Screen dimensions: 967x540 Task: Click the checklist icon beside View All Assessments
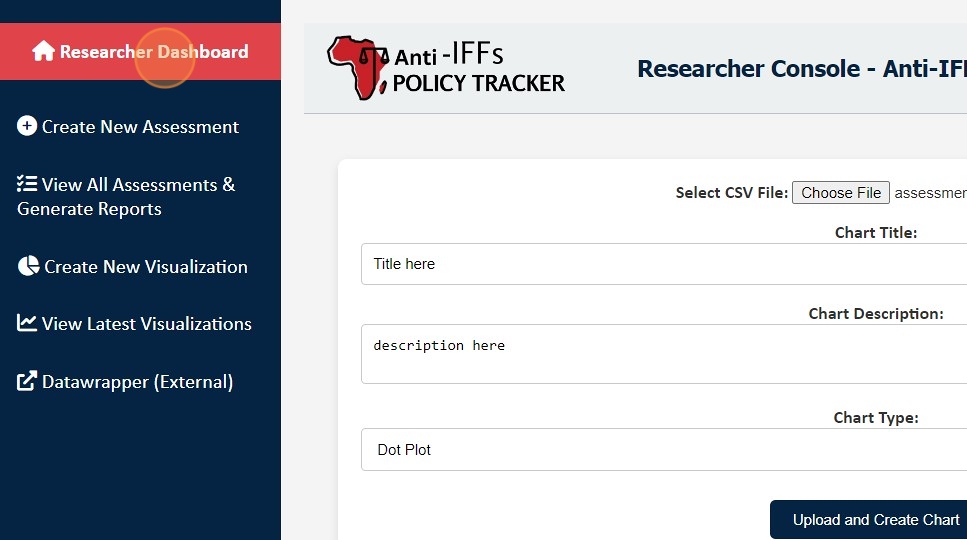(27, 185)
